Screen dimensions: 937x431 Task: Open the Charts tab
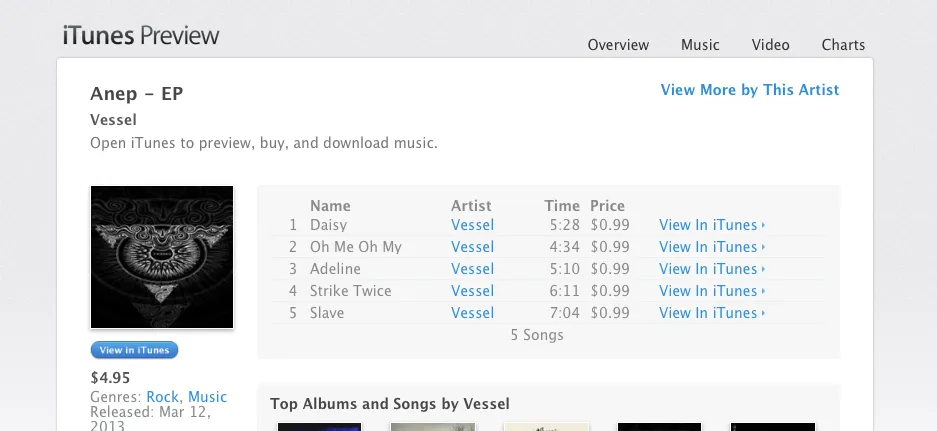pos(843,45)
